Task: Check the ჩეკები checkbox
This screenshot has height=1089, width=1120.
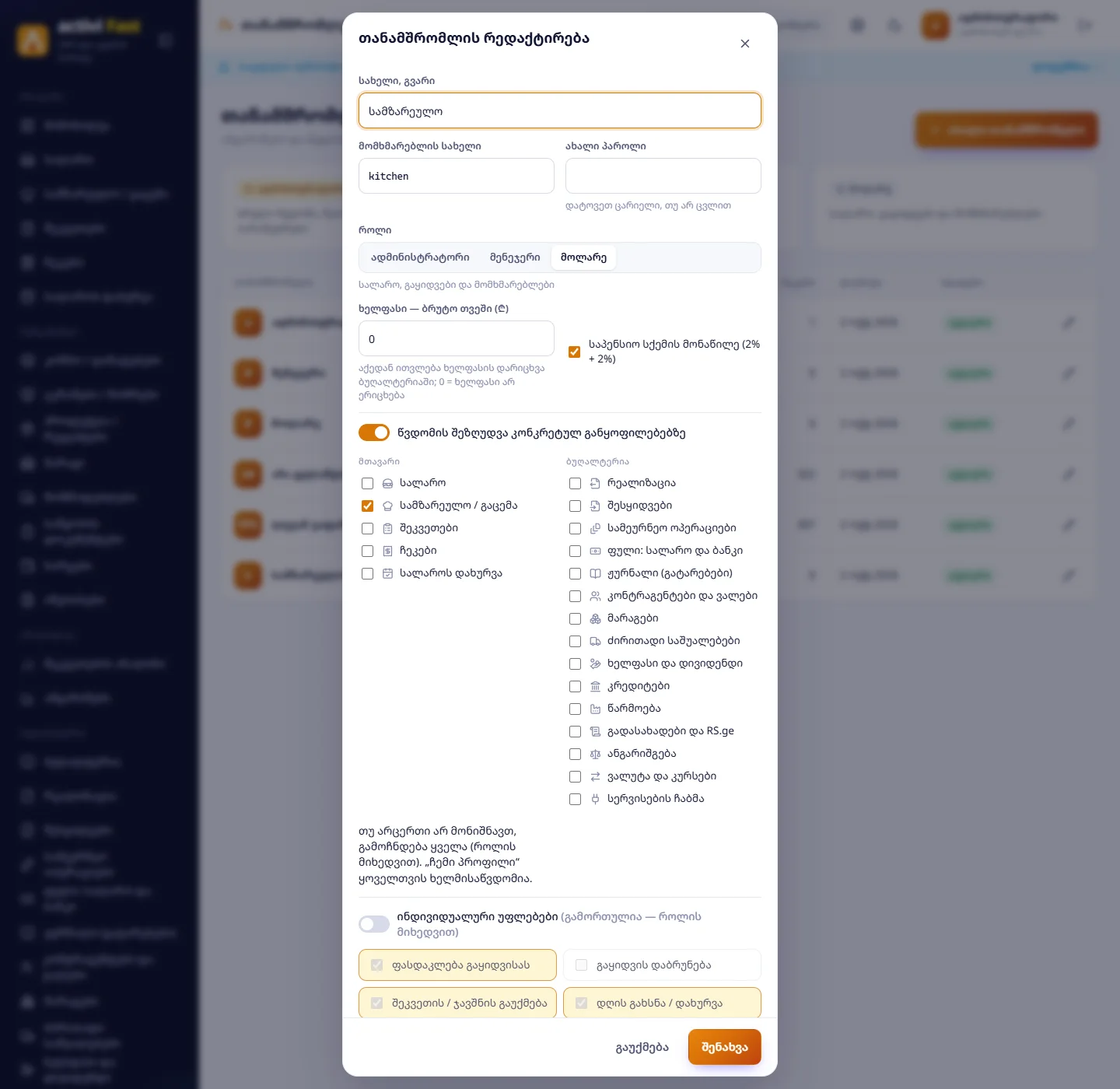Action: click(368, 551)
